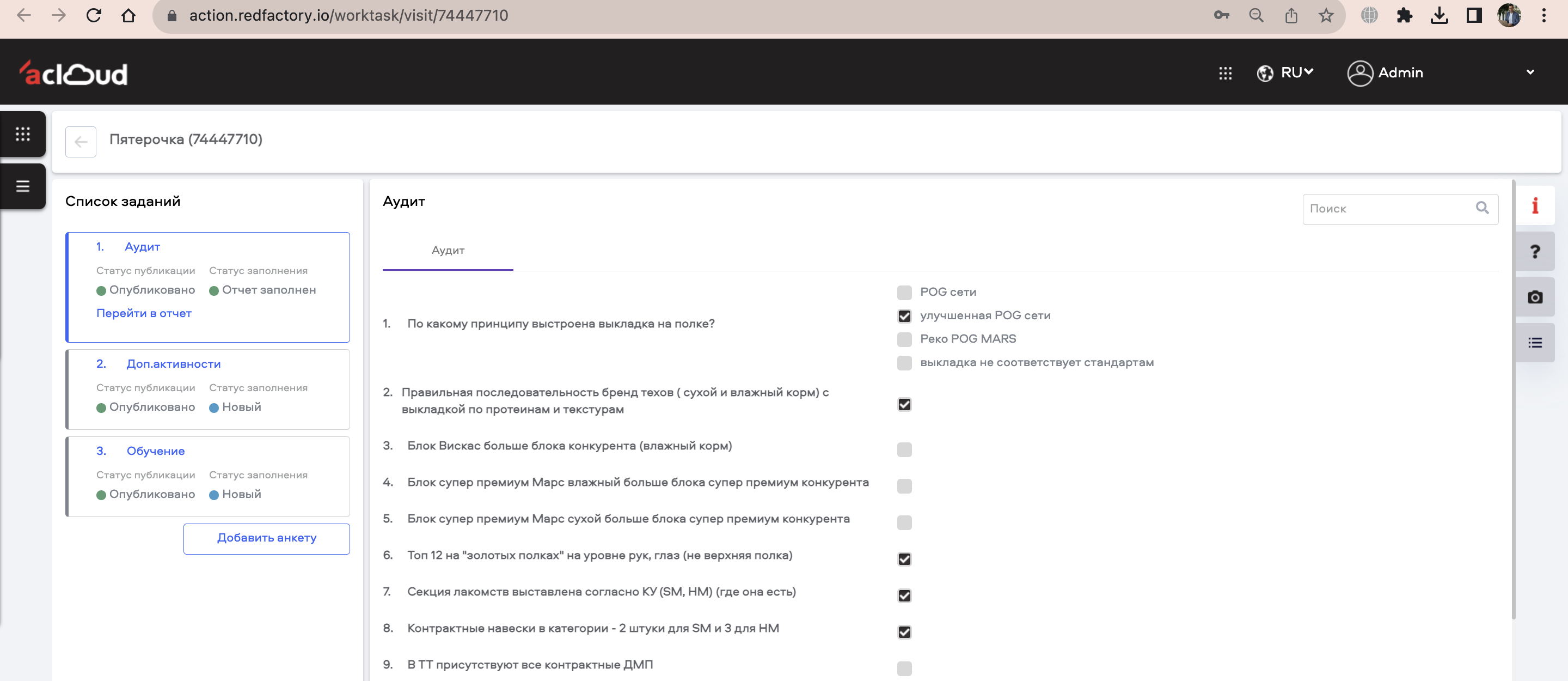Click Пятерочка (74447710) title
The image size is (1568, 681).
[x=186, y=139]
